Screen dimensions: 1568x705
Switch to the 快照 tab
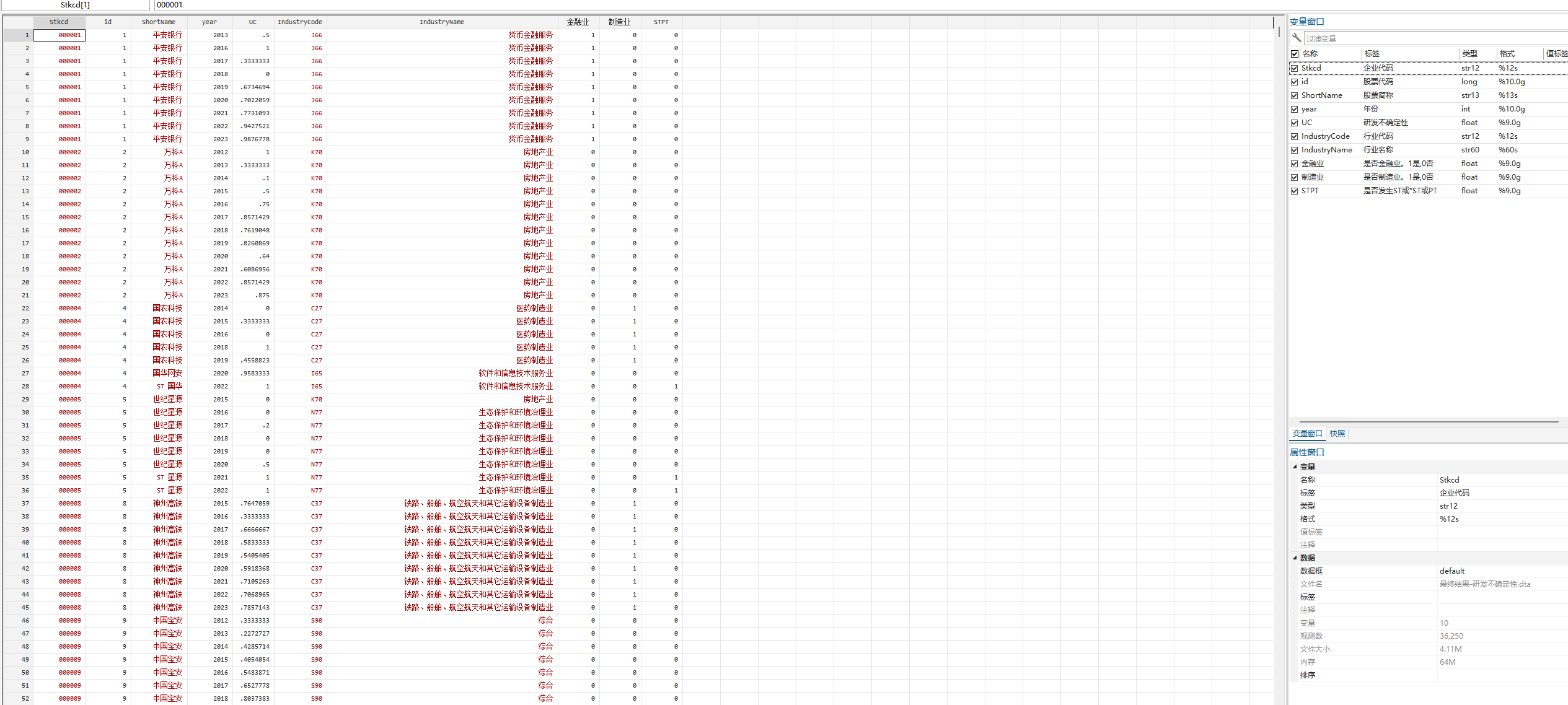click(x=1337, y=434)
